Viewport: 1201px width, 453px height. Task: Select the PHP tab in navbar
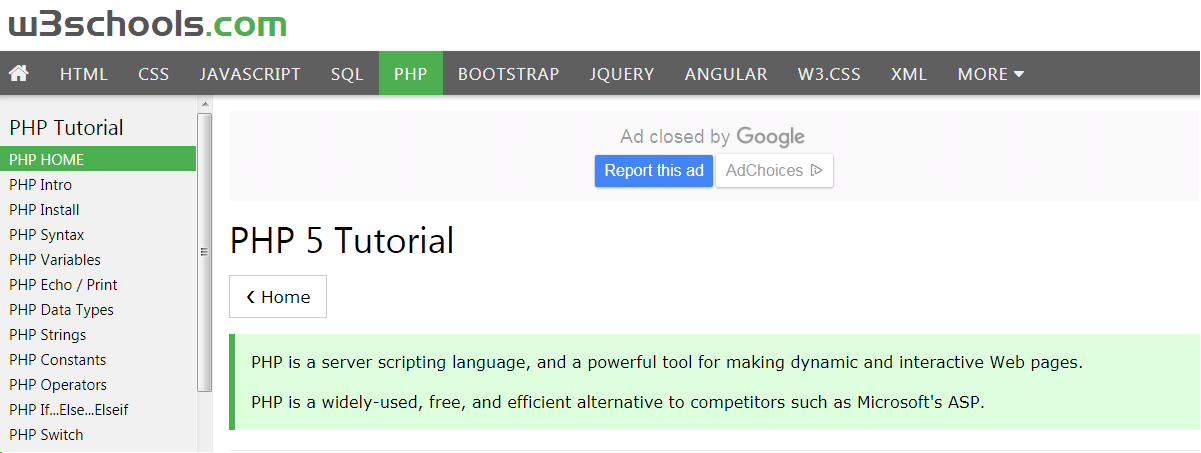tap(411, 73)
